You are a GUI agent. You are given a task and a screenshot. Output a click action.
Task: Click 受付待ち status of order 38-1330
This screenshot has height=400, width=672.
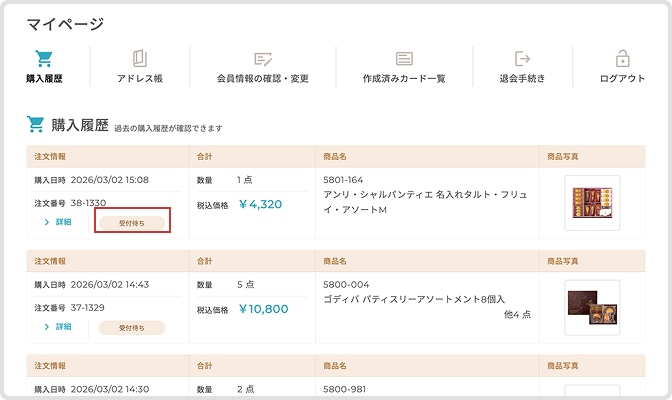tap(131, 223)
